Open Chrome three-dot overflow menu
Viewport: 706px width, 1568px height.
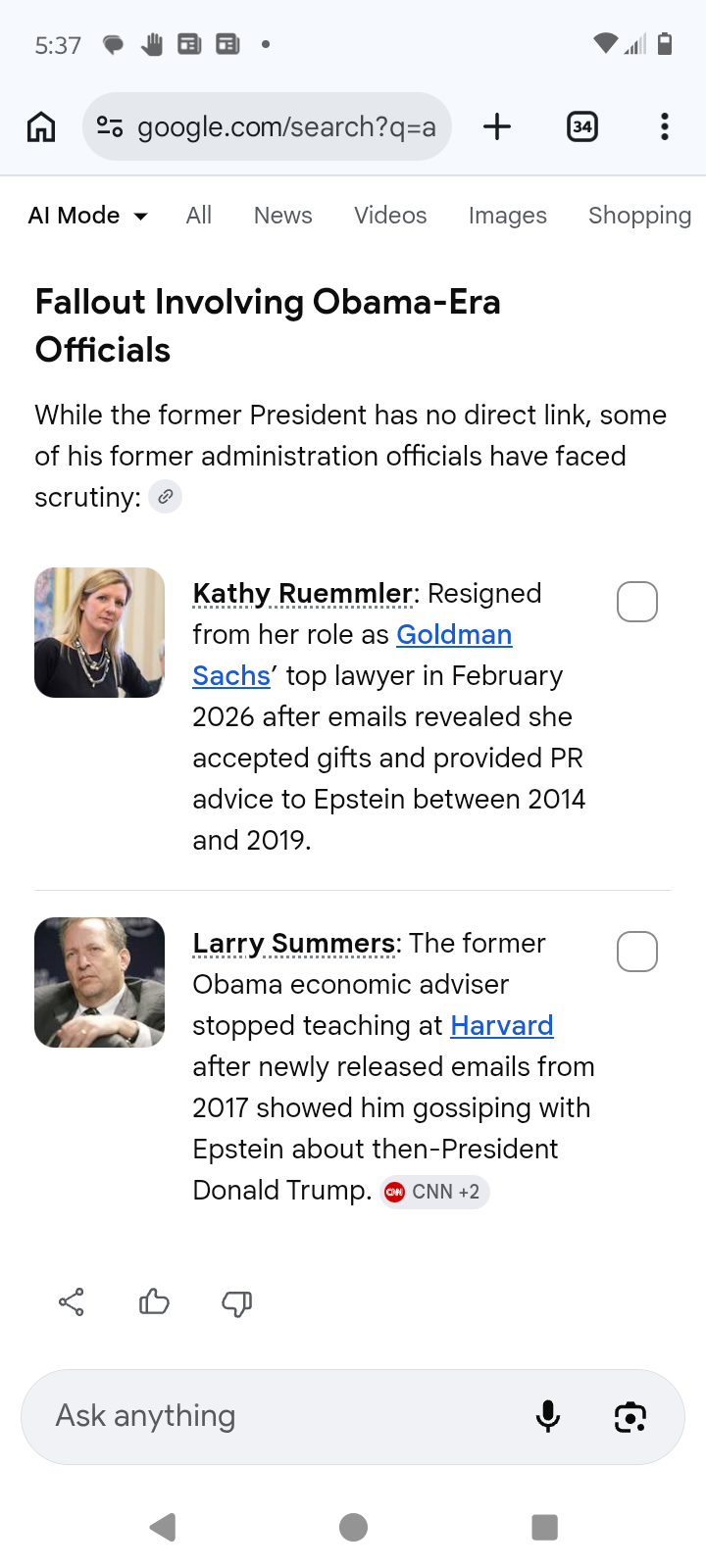[x=664, y=126]
